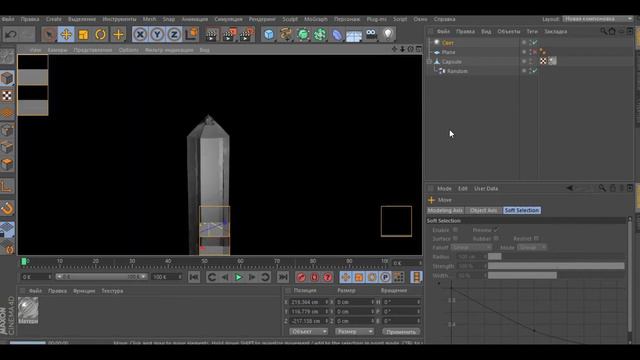Screen dimensions: 640x360
Task: Toggle Position keyframe recording icon
Action: pyautogui.click(x=346, y=277)
